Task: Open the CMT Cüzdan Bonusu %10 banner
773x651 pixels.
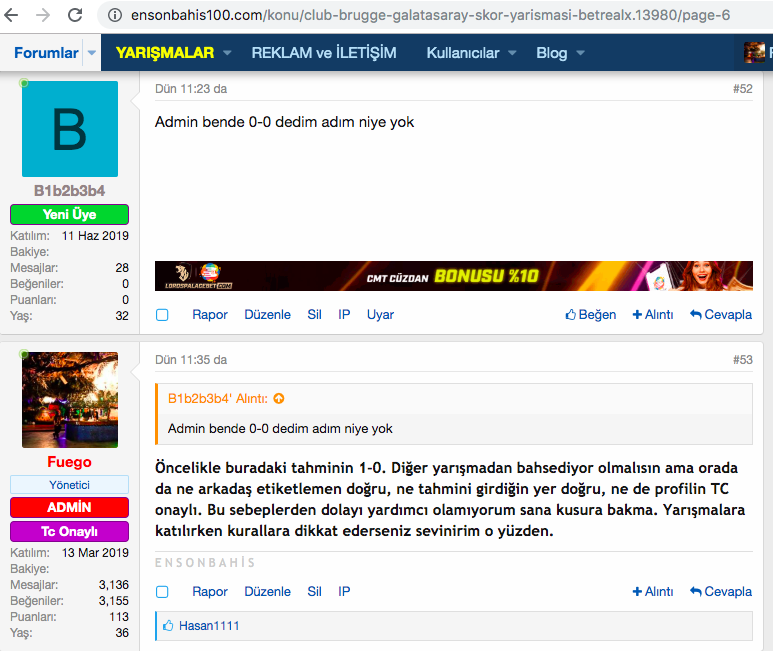Action: click(454, 276)
